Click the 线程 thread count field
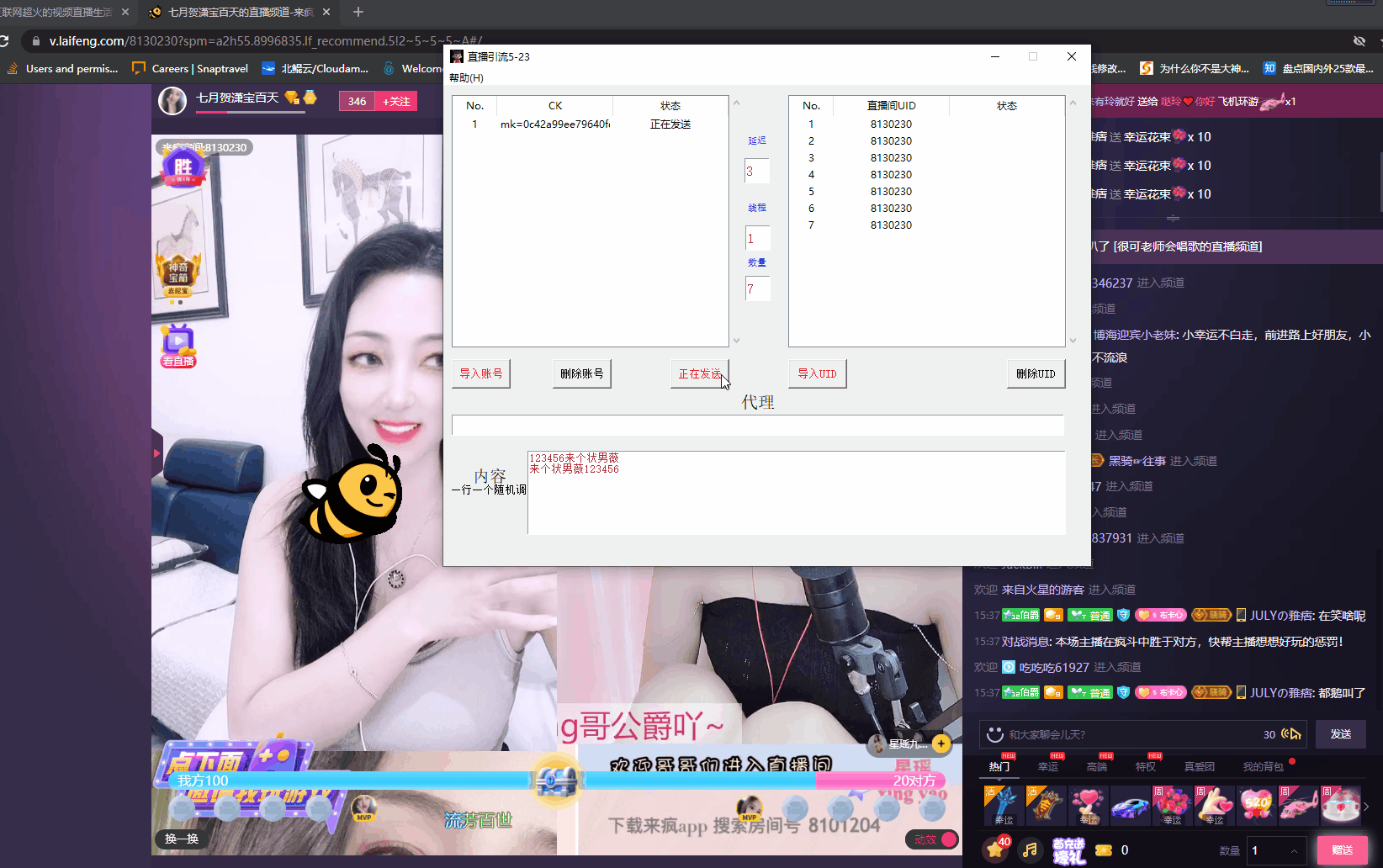Viewport: 1383px width, 868px height. (757, 238)
